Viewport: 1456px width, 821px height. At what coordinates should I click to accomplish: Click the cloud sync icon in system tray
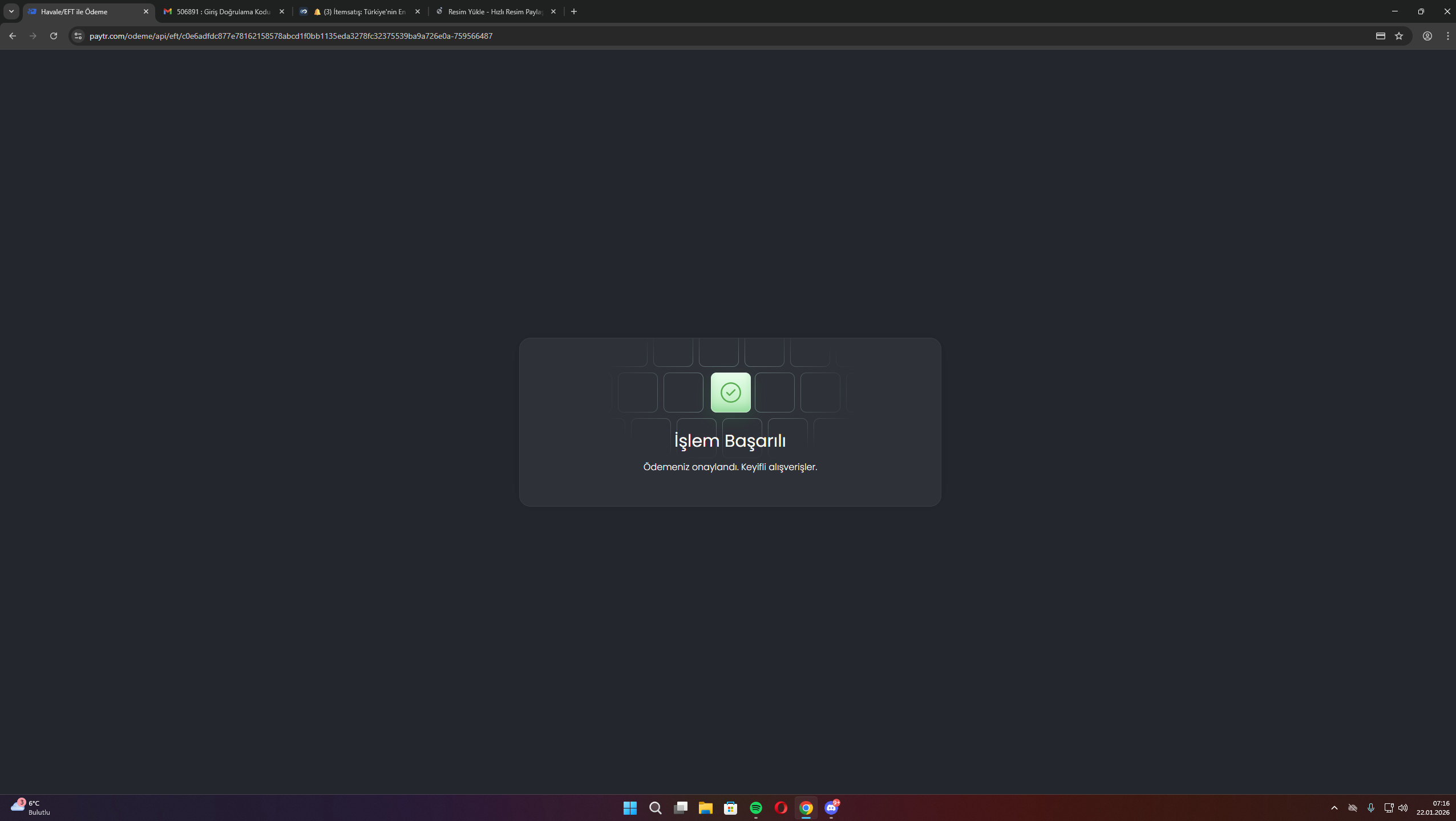click(x=1352, y=808)
